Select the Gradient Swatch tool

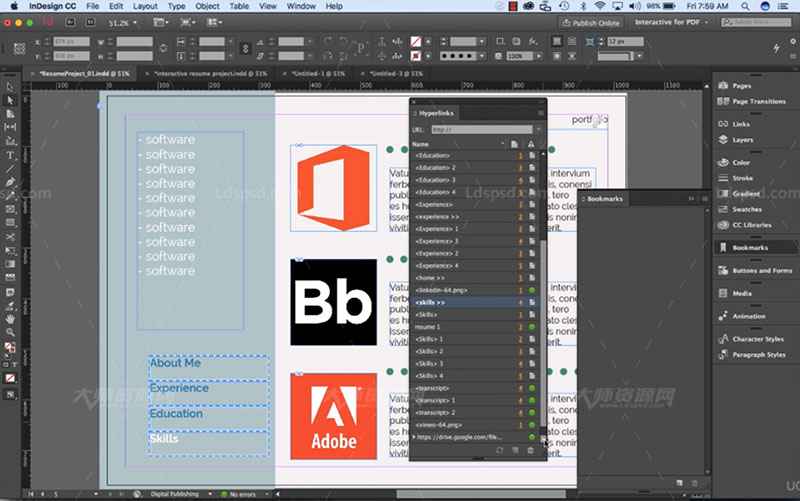point(10,264)
